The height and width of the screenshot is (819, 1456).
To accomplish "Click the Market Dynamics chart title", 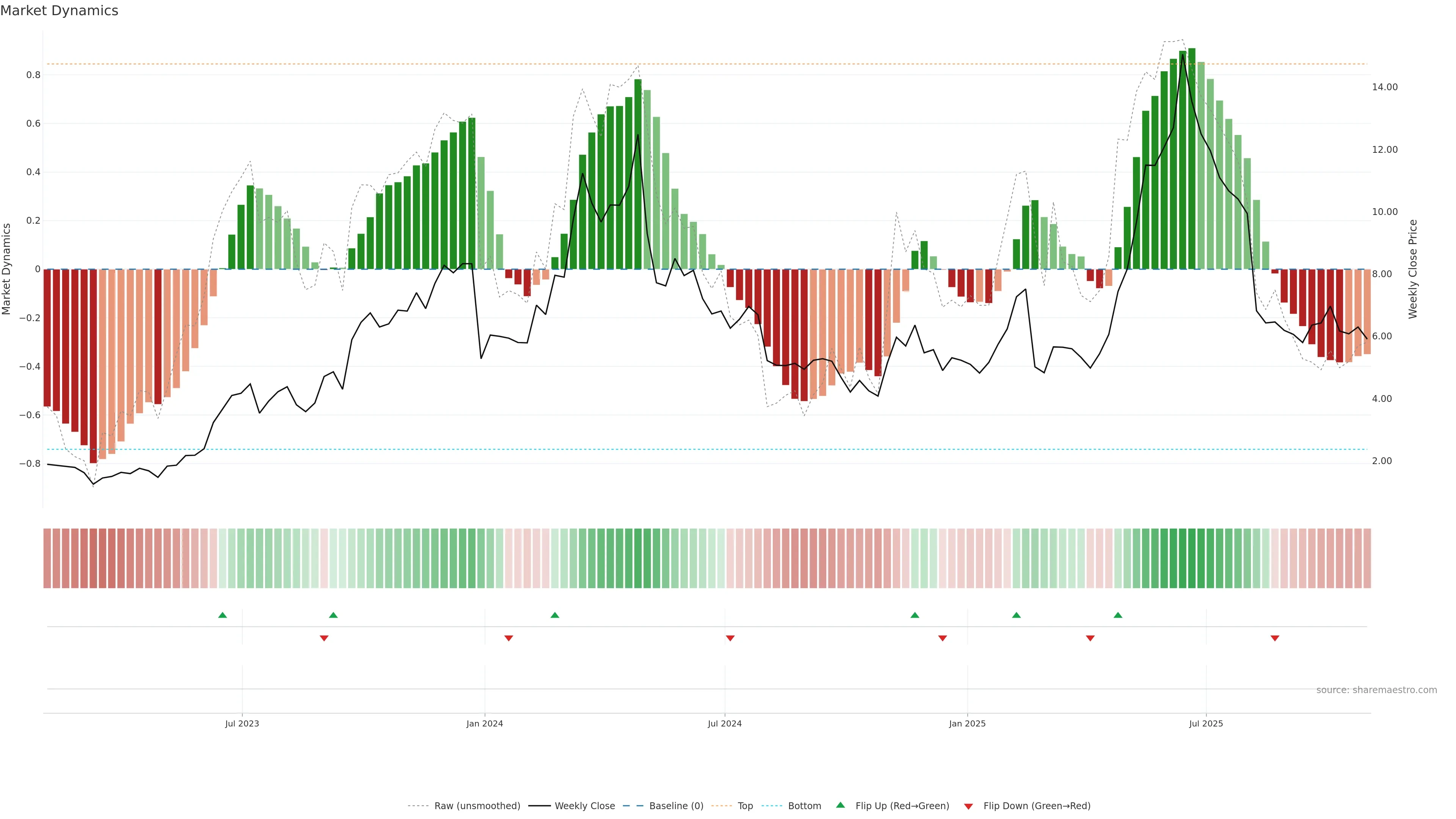I will coord(60,11).
